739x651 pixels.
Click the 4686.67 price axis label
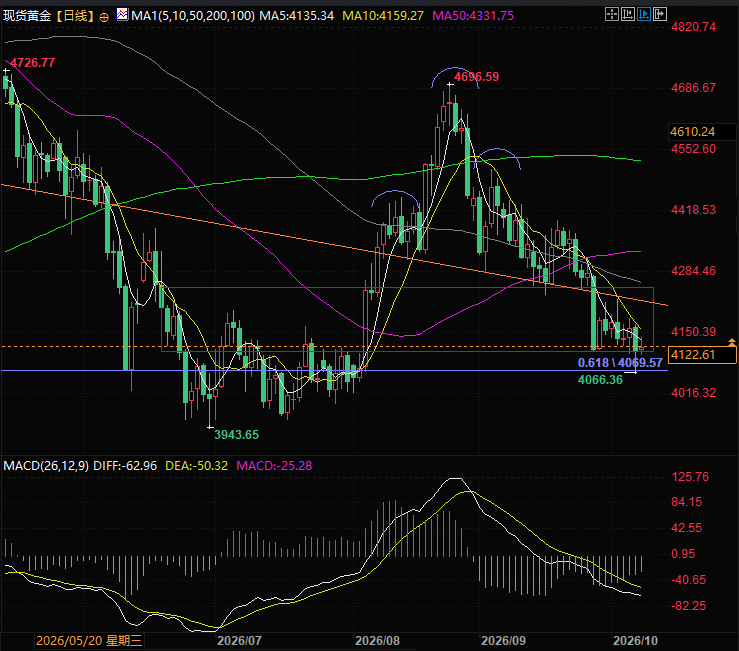coord(693,88)
